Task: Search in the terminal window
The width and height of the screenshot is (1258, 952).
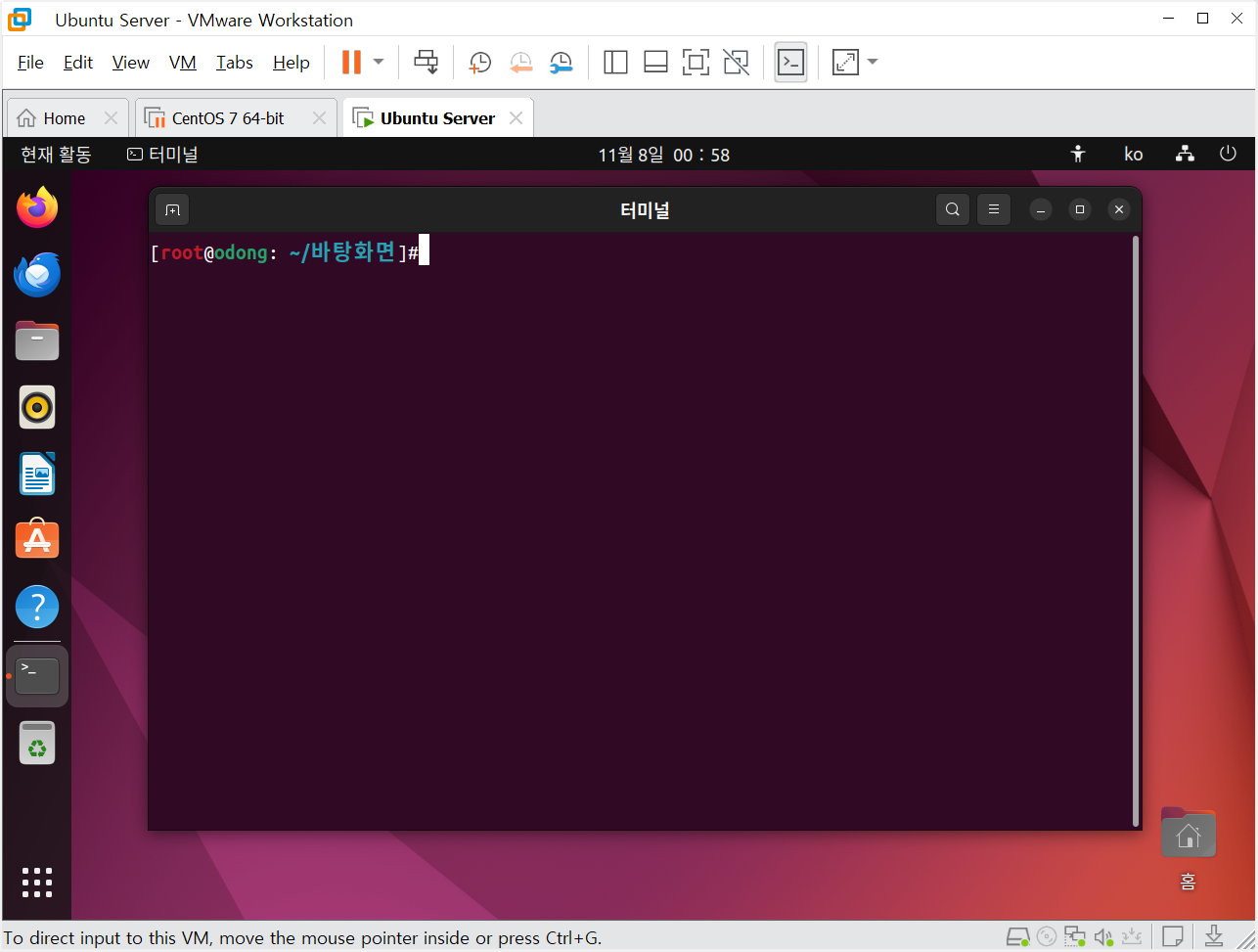Action: 953,209
